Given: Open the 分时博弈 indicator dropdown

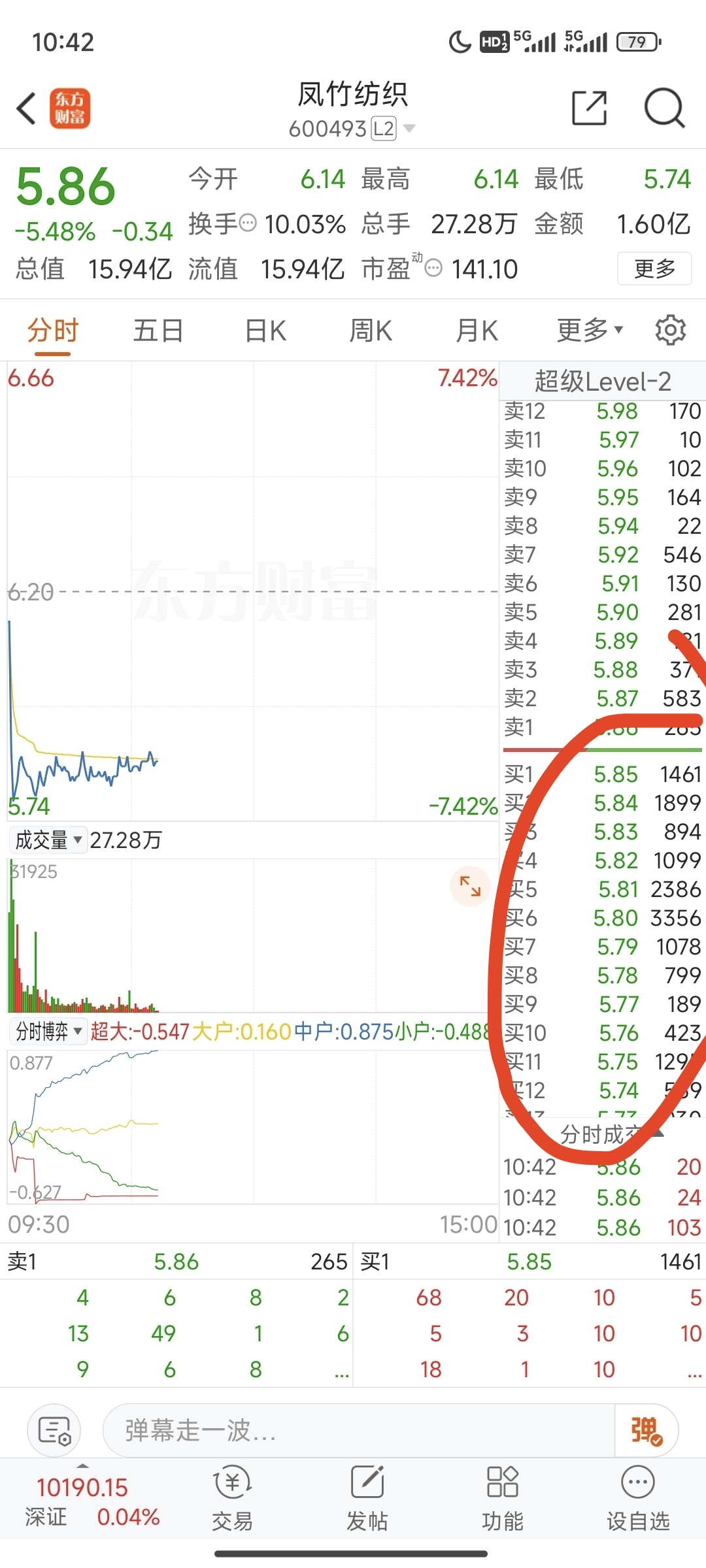Looking at the screenshot, I should 48,1032.
